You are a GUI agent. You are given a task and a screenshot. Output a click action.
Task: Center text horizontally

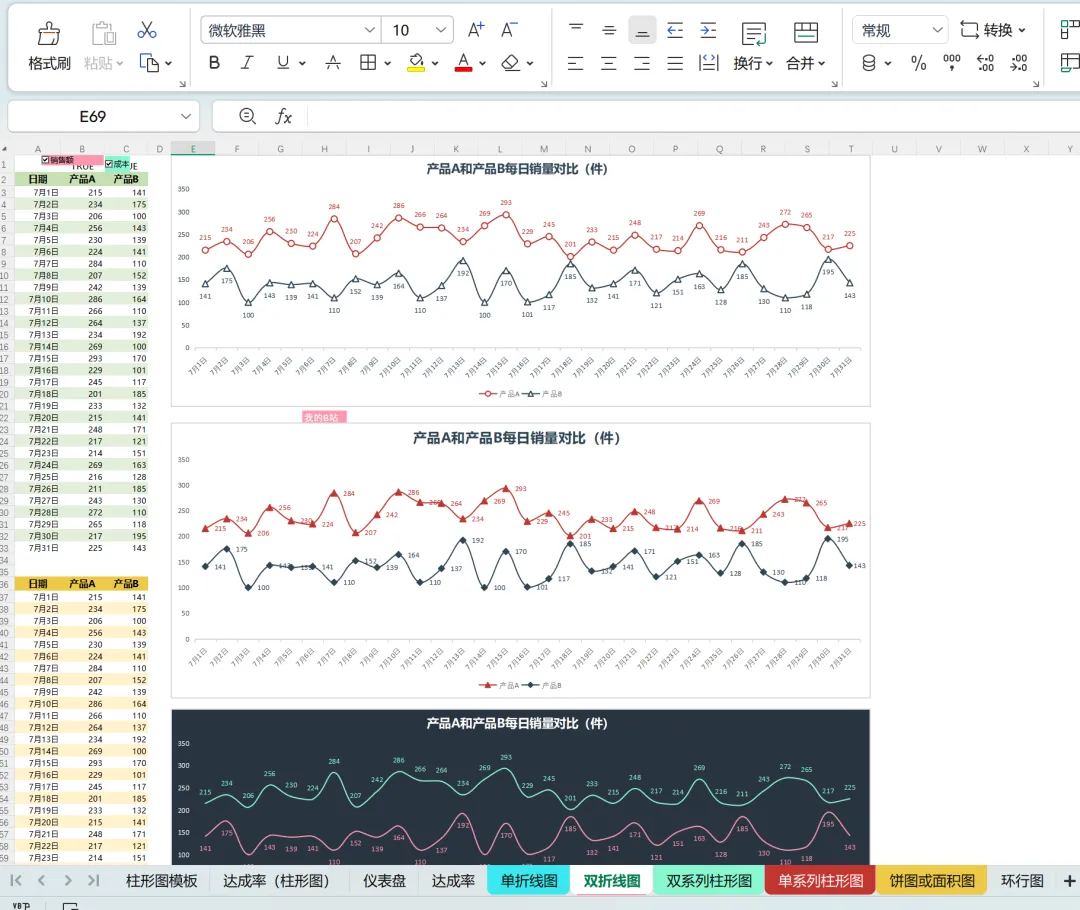tap(609, 63)
